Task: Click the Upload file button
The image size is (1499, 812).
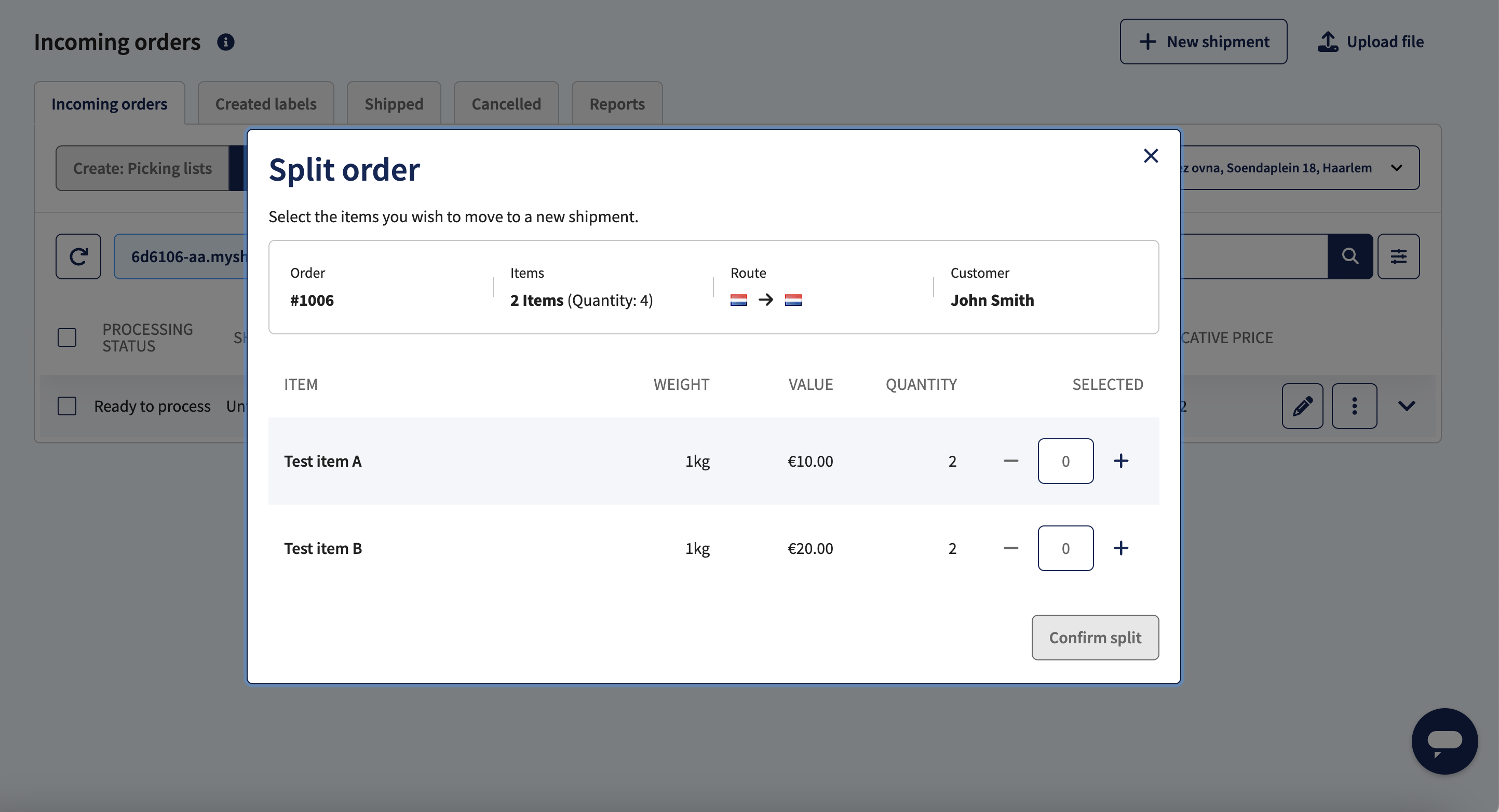Action: click(x=1370, y=42)
